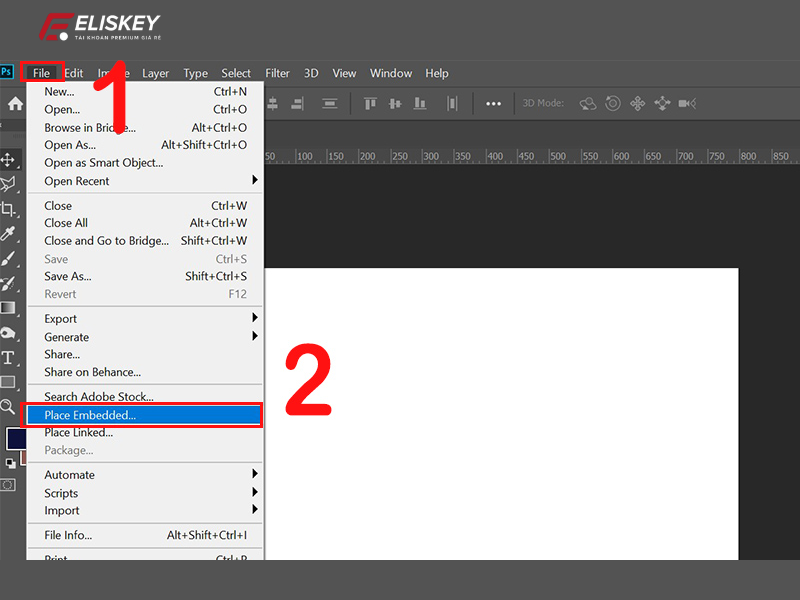Select the Eyedropper tool
Screen dimensions: 800x600
pyautogui.click(x=11, y=232)
